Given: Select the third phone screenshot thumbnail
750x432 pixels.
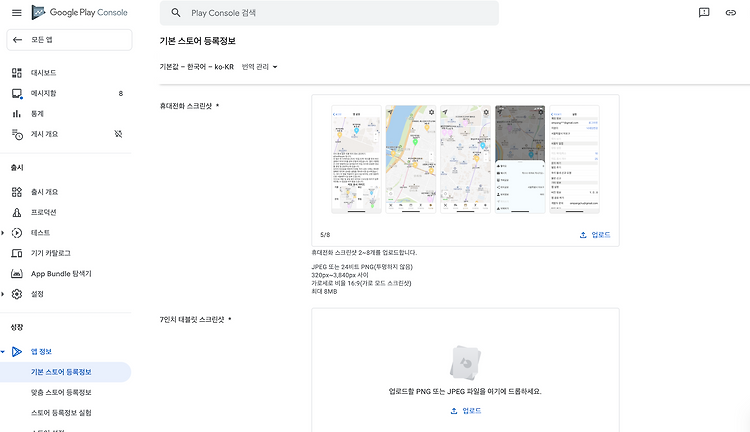Looking at the screenshot, I should pos(465,159).
